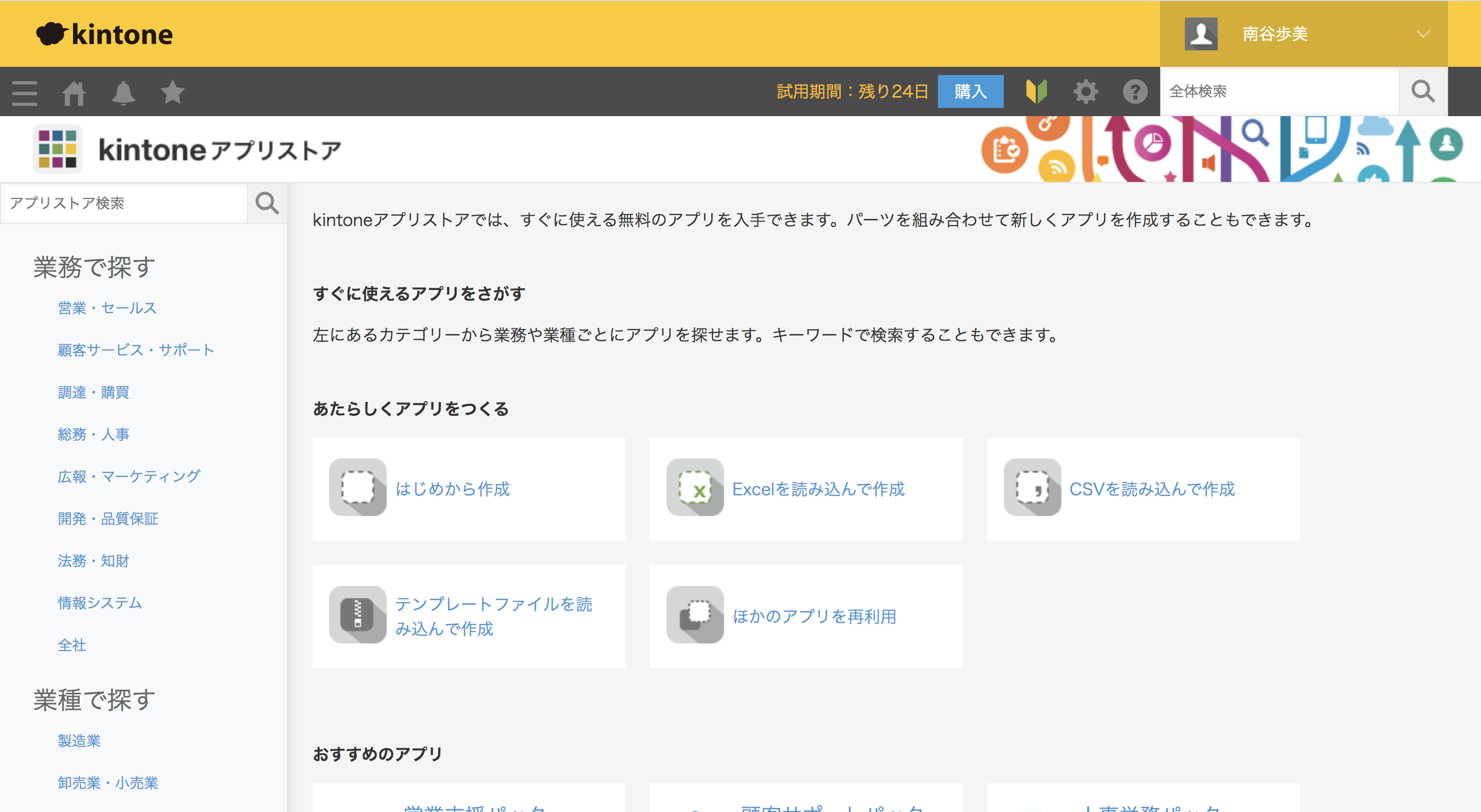Screen dimensions: 1481x812
Task: Click the kintone app store grid icon
Action: point(57,150)
